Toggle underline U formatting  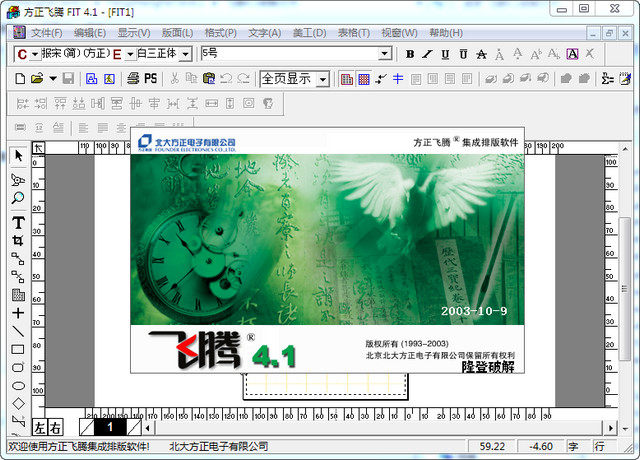pyautogui.click(x=445, y=54)
